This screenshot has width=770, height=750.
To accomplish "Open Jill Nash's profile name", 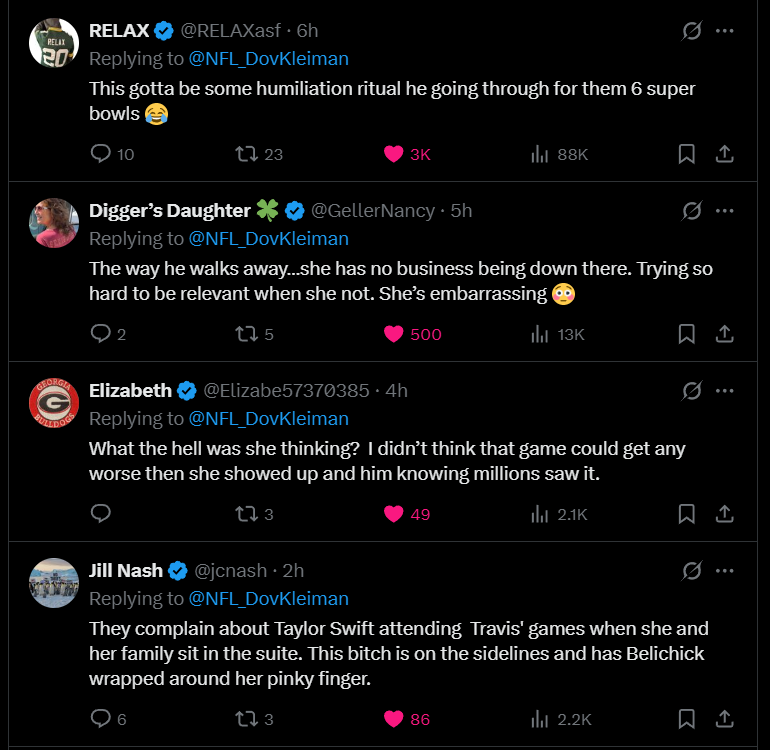I will (x=125, y=570).
